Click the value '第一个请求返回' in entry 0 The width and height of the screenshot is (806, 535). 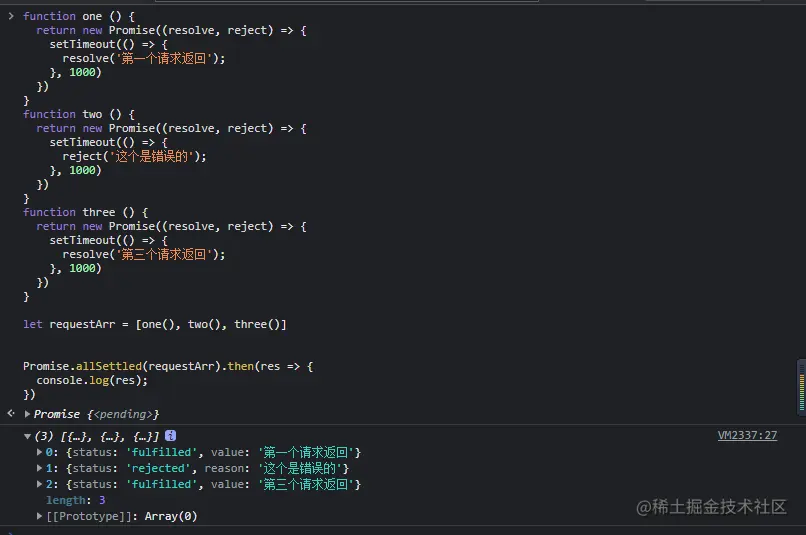[x=306, y=452]
